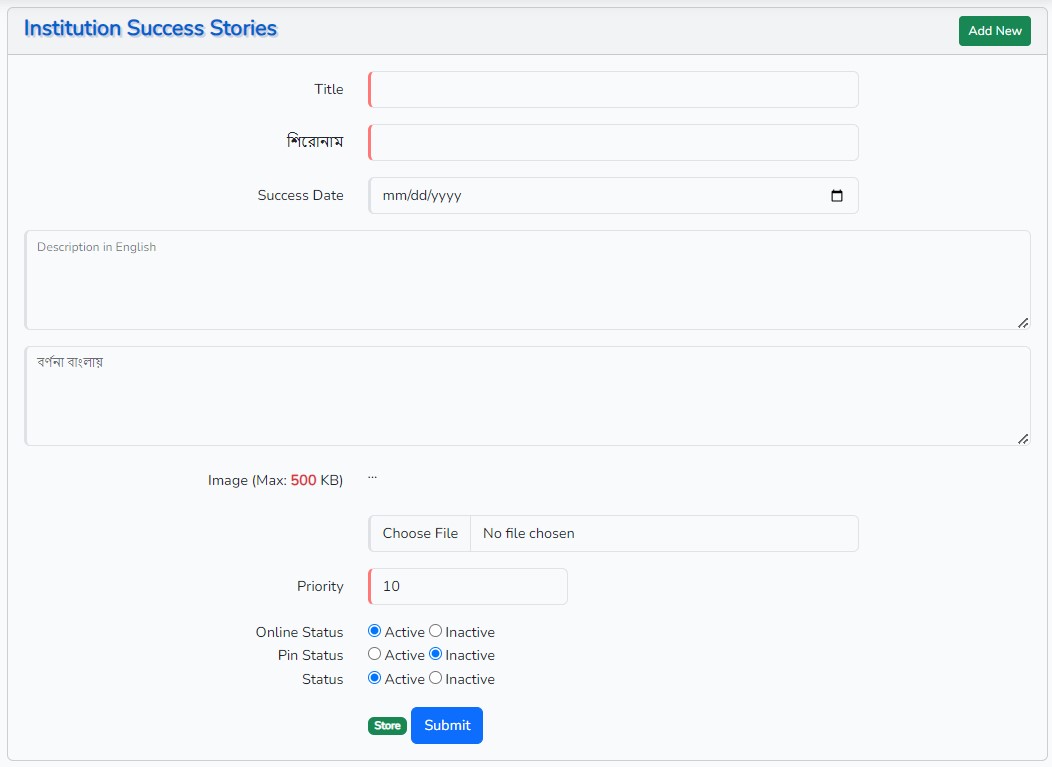Screen dimensions: 1052x767
Task: Select Inactive for Online Status
Action: tap(436, 631)
